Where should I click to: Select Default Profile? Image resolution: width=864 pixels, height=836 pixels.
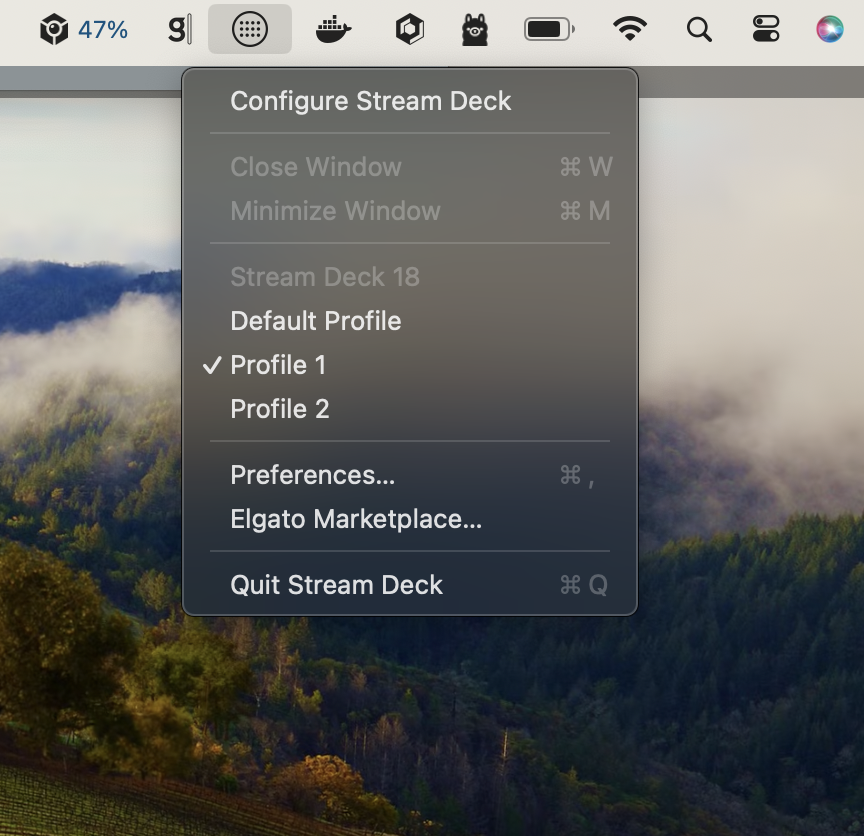pyautogui.click(x=410, y=321)
